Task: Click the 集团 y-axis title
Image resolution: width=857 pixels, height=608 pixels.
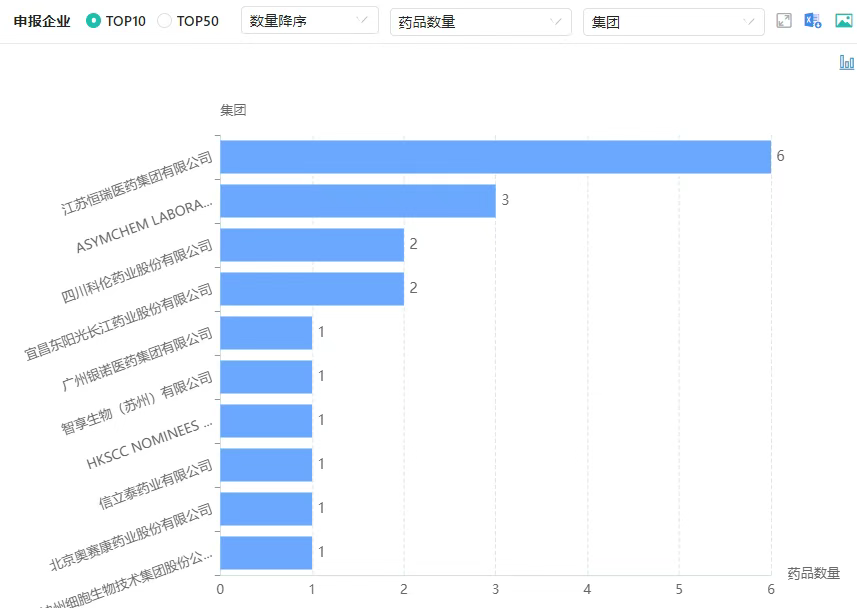Action: click(x=233, y=110)
